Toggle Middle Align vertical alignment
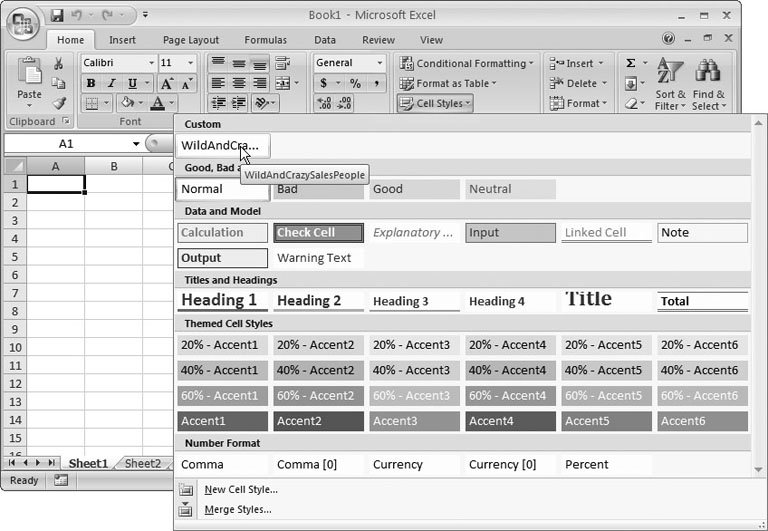This screenshot has height=531, width=768. (239, 63)
